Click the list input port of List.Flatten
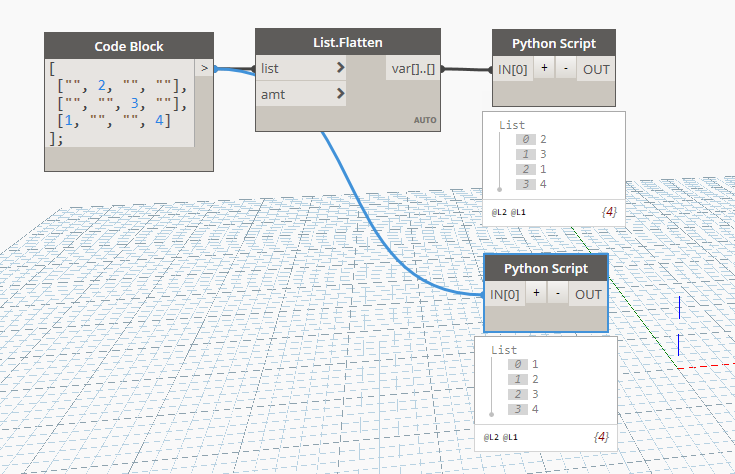The image size is (735, 474). [x=300, y=68]
